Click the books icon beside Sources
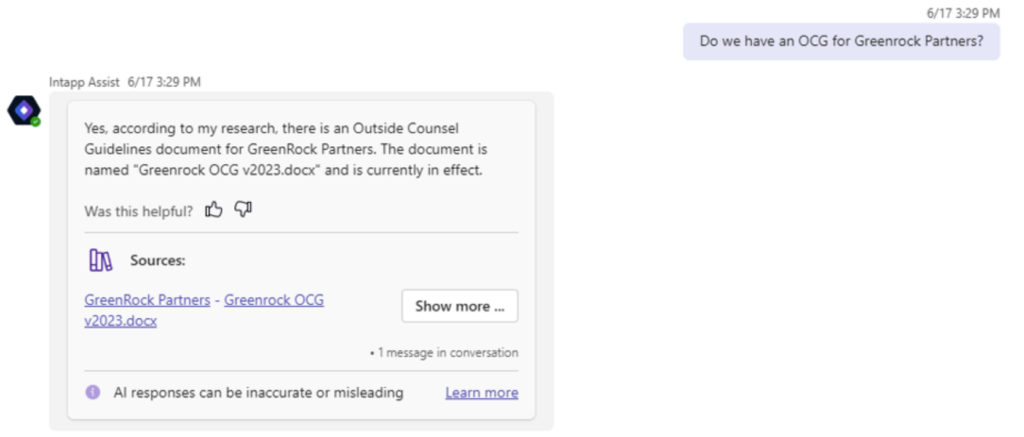The image size is (1024, 437). tap(101, 261)
